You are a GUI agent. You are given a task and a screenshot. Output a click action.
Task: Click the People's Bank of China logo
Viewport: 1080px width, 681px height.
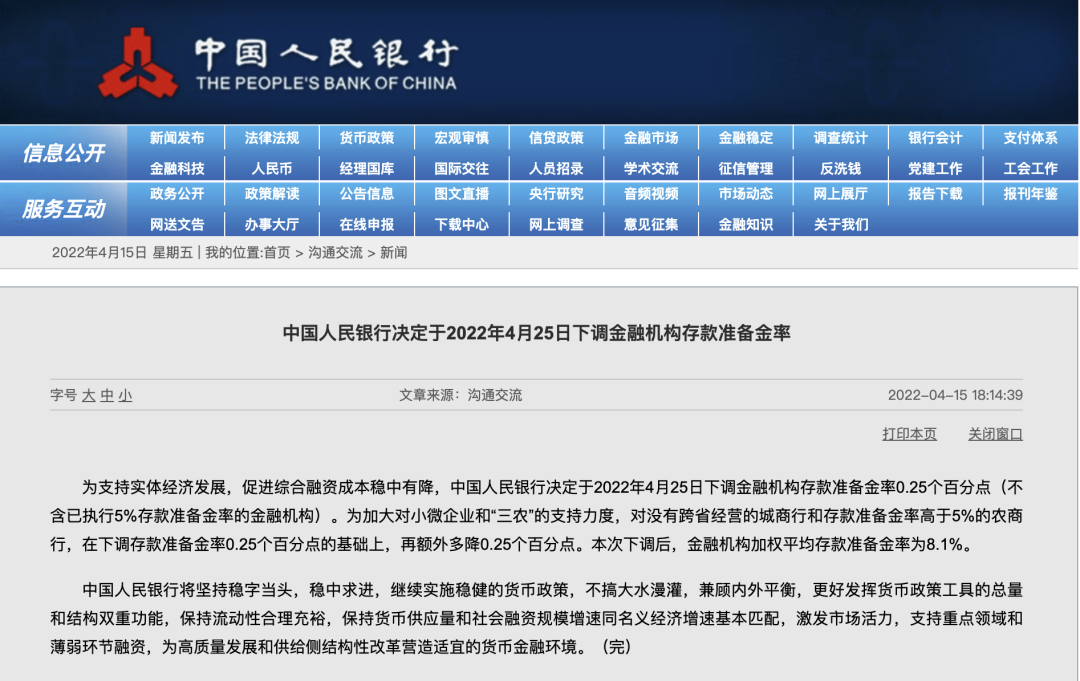tap(138, 64)
